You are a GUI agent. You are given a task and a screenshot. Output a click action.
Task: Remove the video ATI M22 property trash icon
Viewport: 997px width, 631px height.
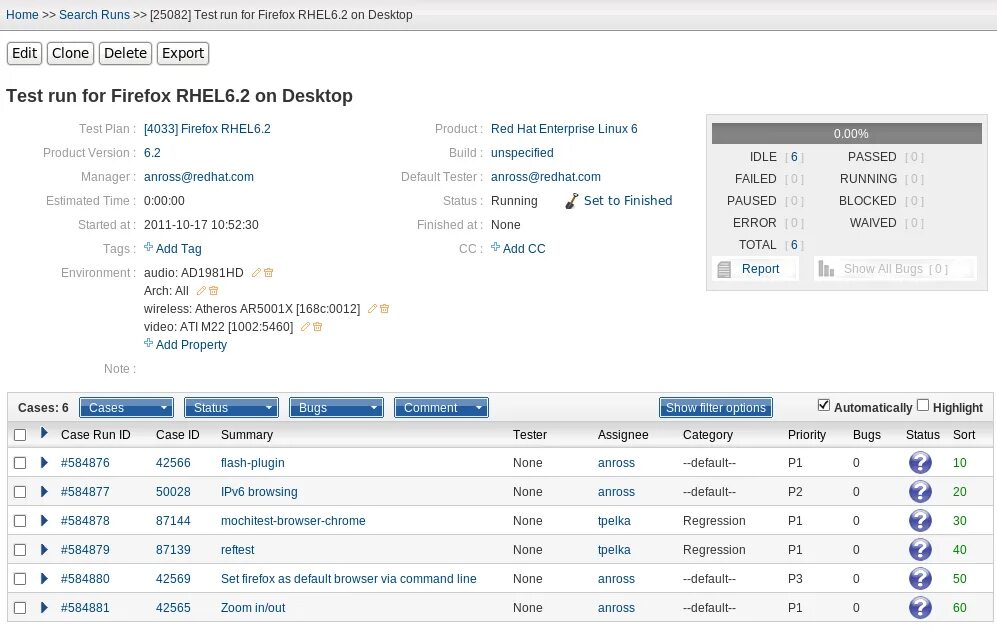click(x=318, y=326)
